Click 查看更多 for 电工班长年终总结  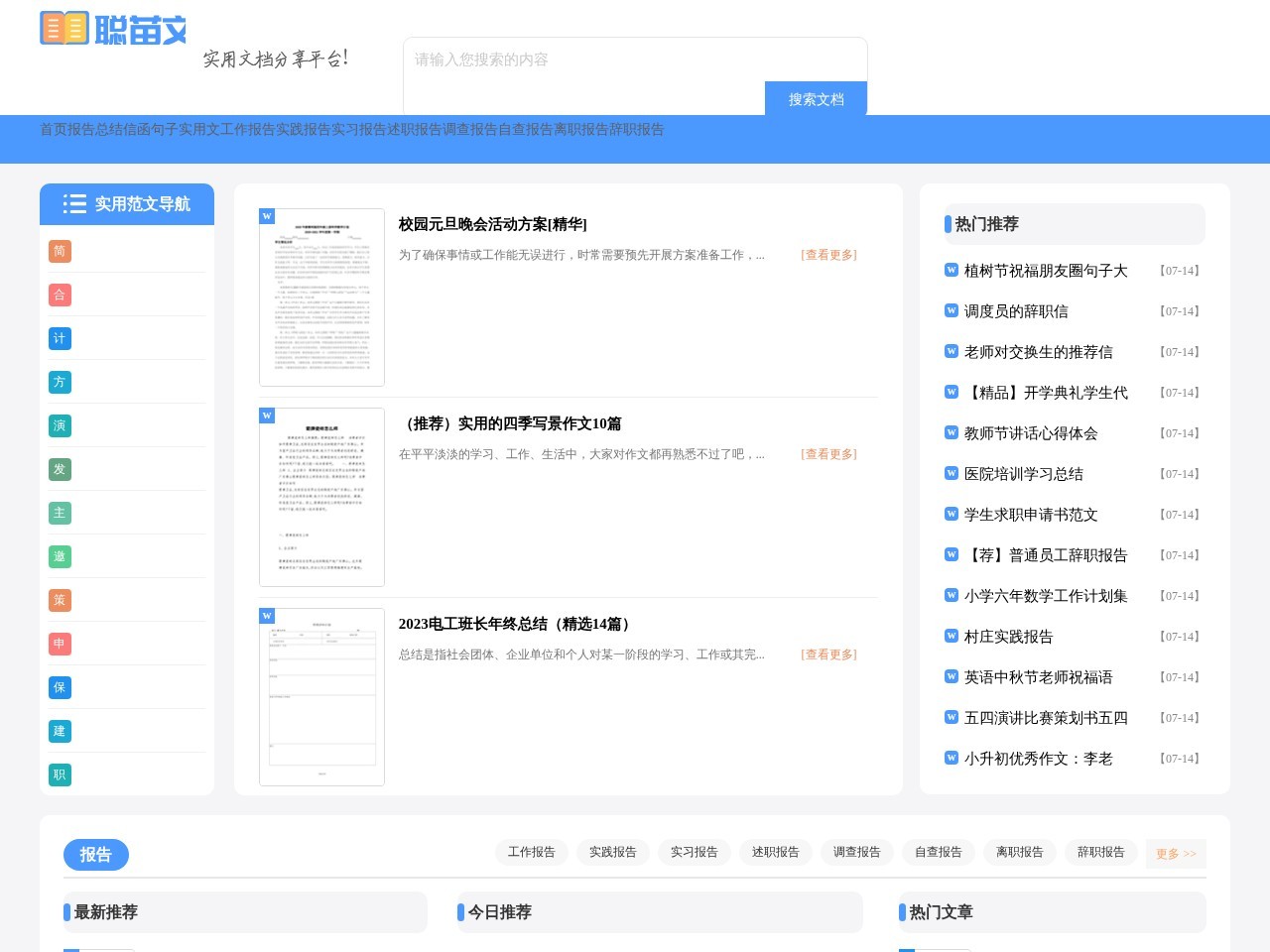pyautogui.click(x=828, y=654)
